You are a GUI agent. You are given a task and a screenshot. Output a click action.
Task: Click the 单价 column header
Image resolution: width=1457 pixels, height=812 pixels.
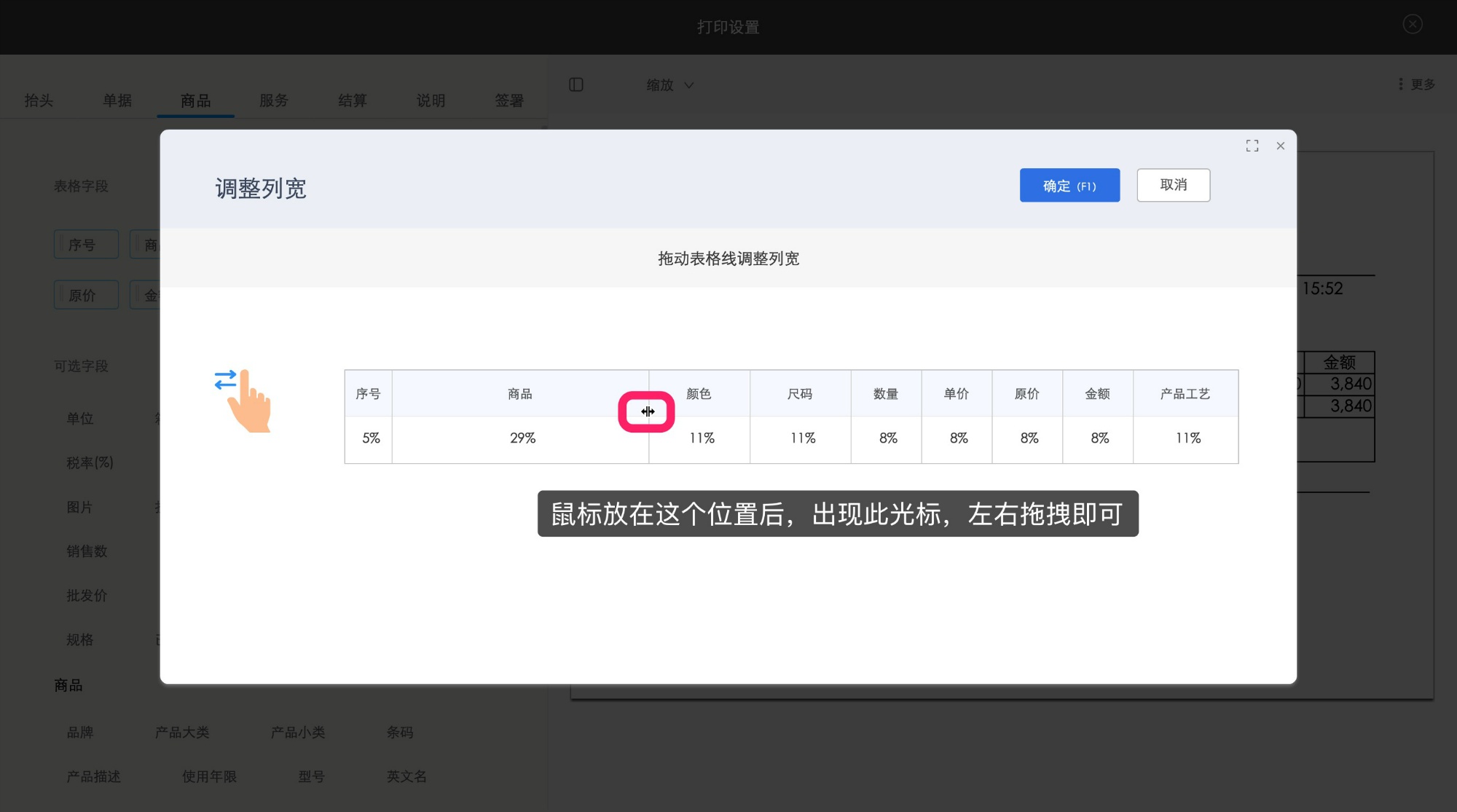(x=957, y=394)
